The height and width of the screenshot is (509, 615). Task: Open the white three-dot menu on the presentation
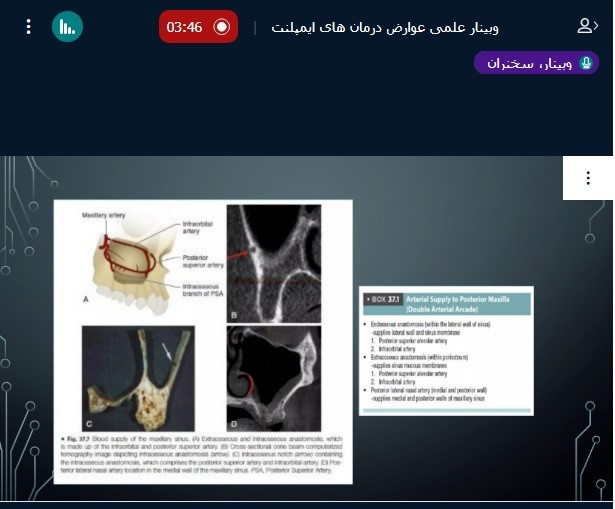pos(588,178)
